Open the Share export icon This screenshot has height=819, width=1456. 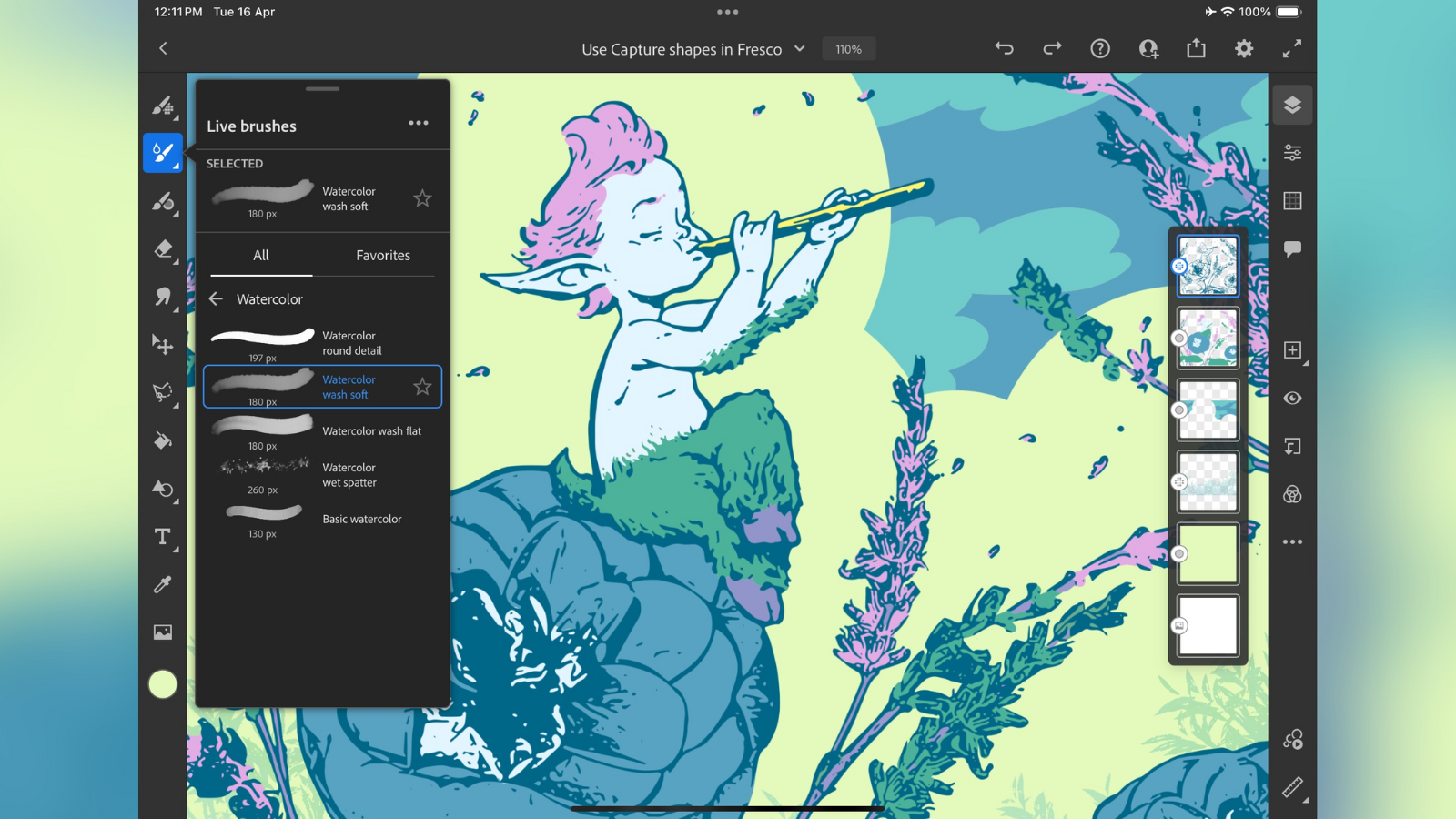coord(1196,48)
